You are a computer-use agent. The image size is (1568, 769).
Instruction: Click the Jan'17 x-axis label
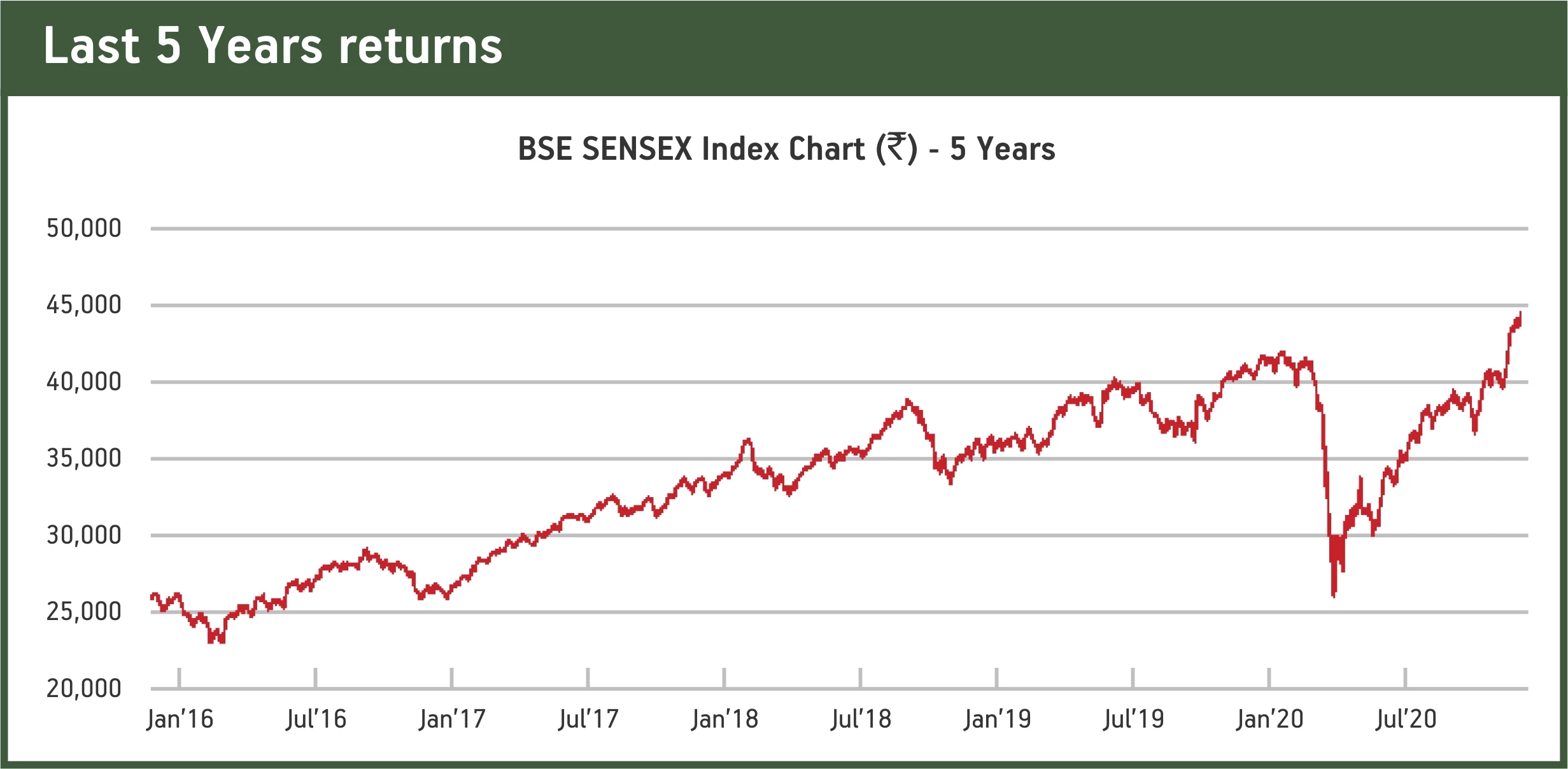coord(452,719)
